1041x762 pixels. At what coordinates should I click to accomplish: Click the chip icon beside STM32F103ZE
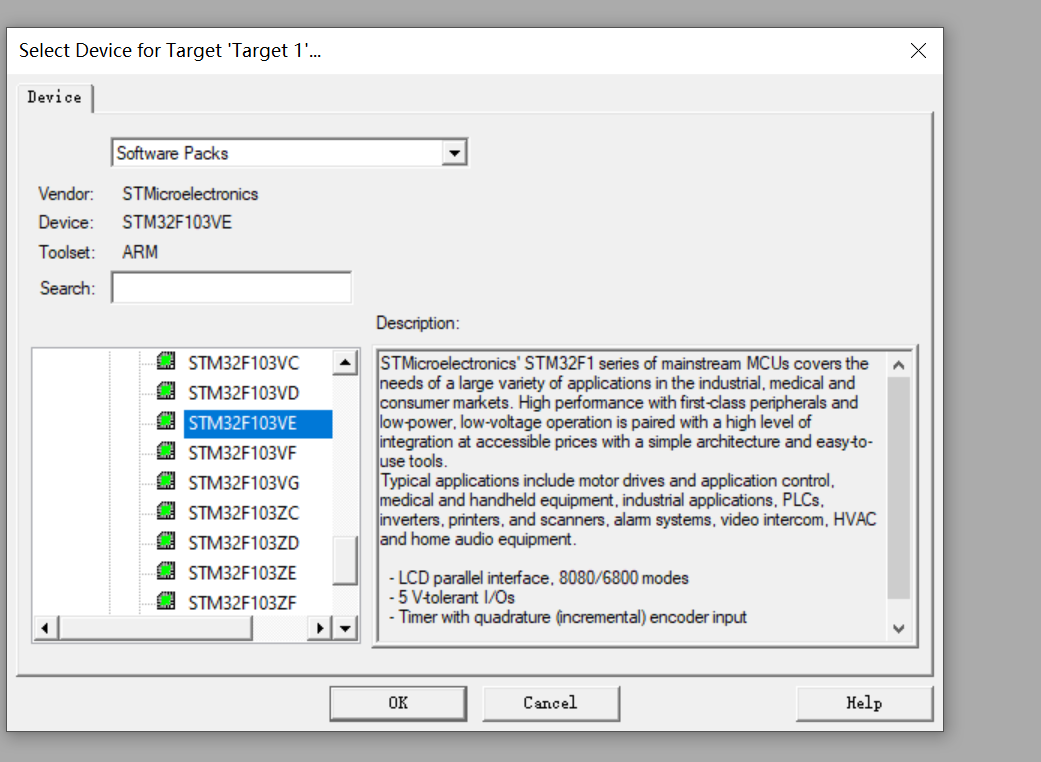pos(166,572)
